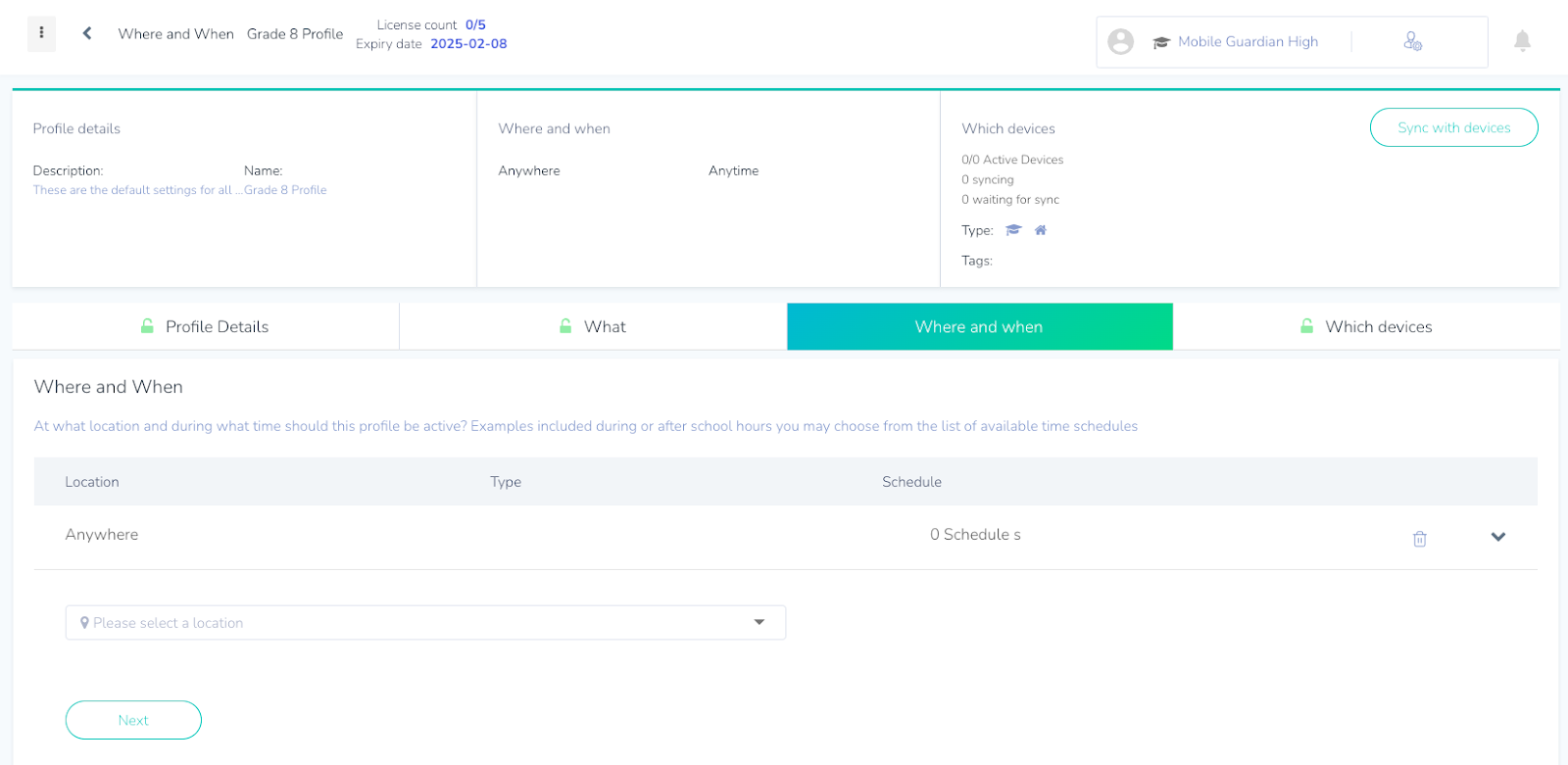The image size is (1568, 765).
Task: Click the 0 waiting for sync text
Action: click(1010, 200)
